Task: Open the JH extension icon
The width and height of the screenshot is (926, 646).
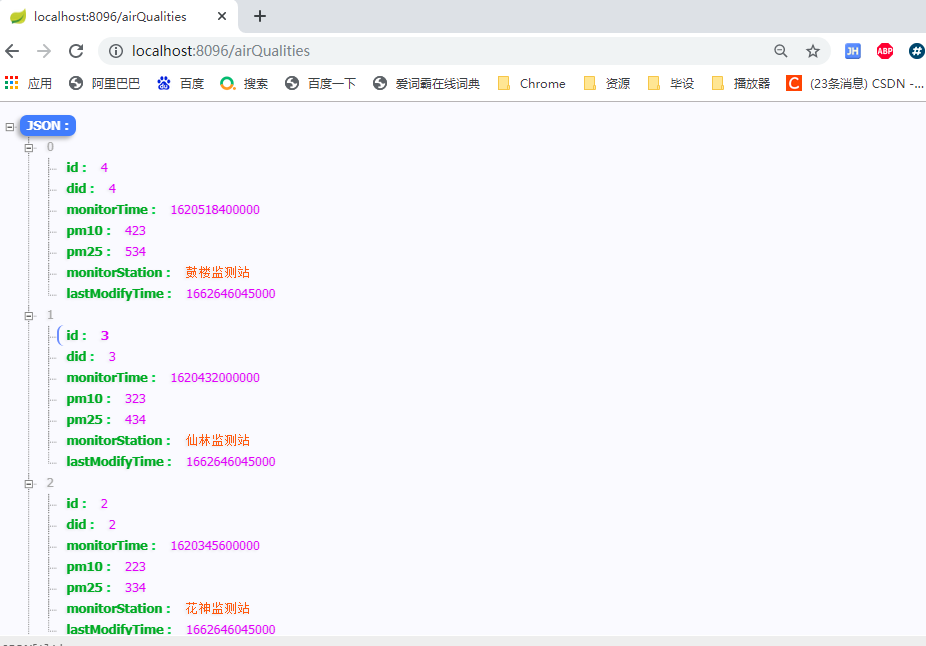Action: point(852,51)
